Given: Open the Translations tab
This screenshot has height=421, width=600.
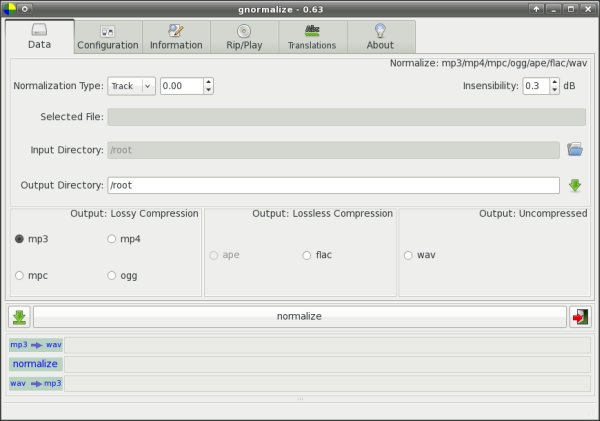Looking at the screenshot, I should coord(312,38).
